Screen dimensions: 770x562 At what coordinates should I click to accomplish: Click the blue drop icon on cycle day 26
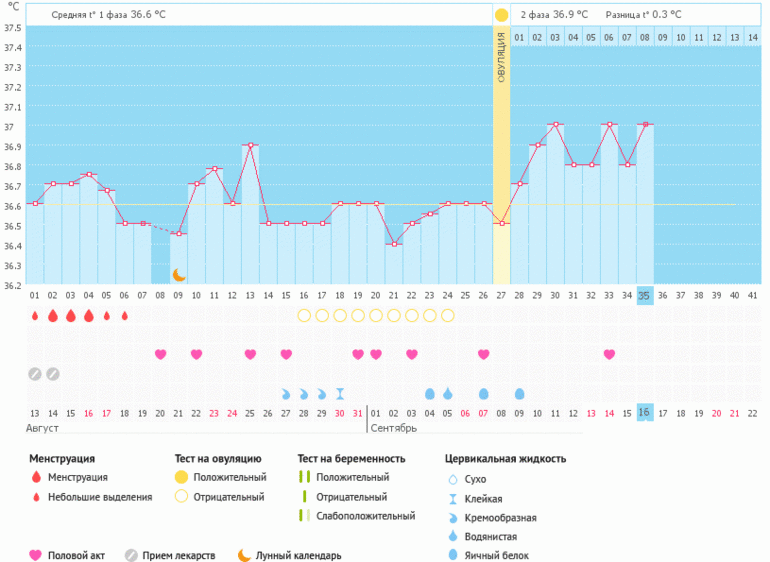(484, 393)
